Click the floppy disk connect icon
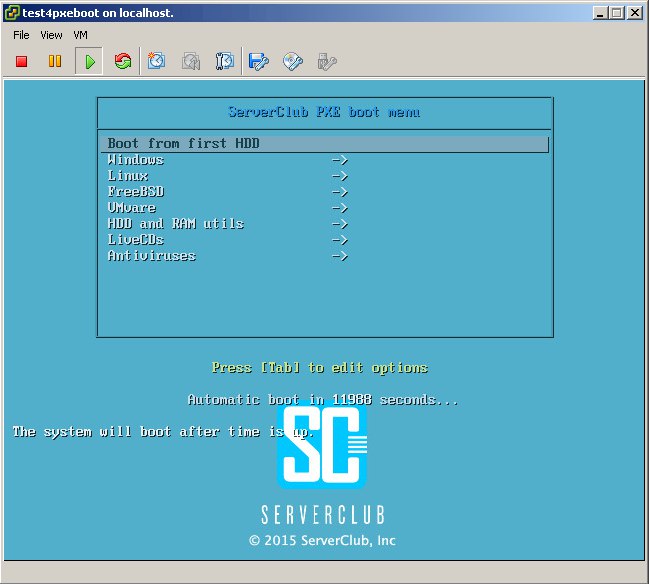Screen dimensions: 649x584 click(258, 62)
